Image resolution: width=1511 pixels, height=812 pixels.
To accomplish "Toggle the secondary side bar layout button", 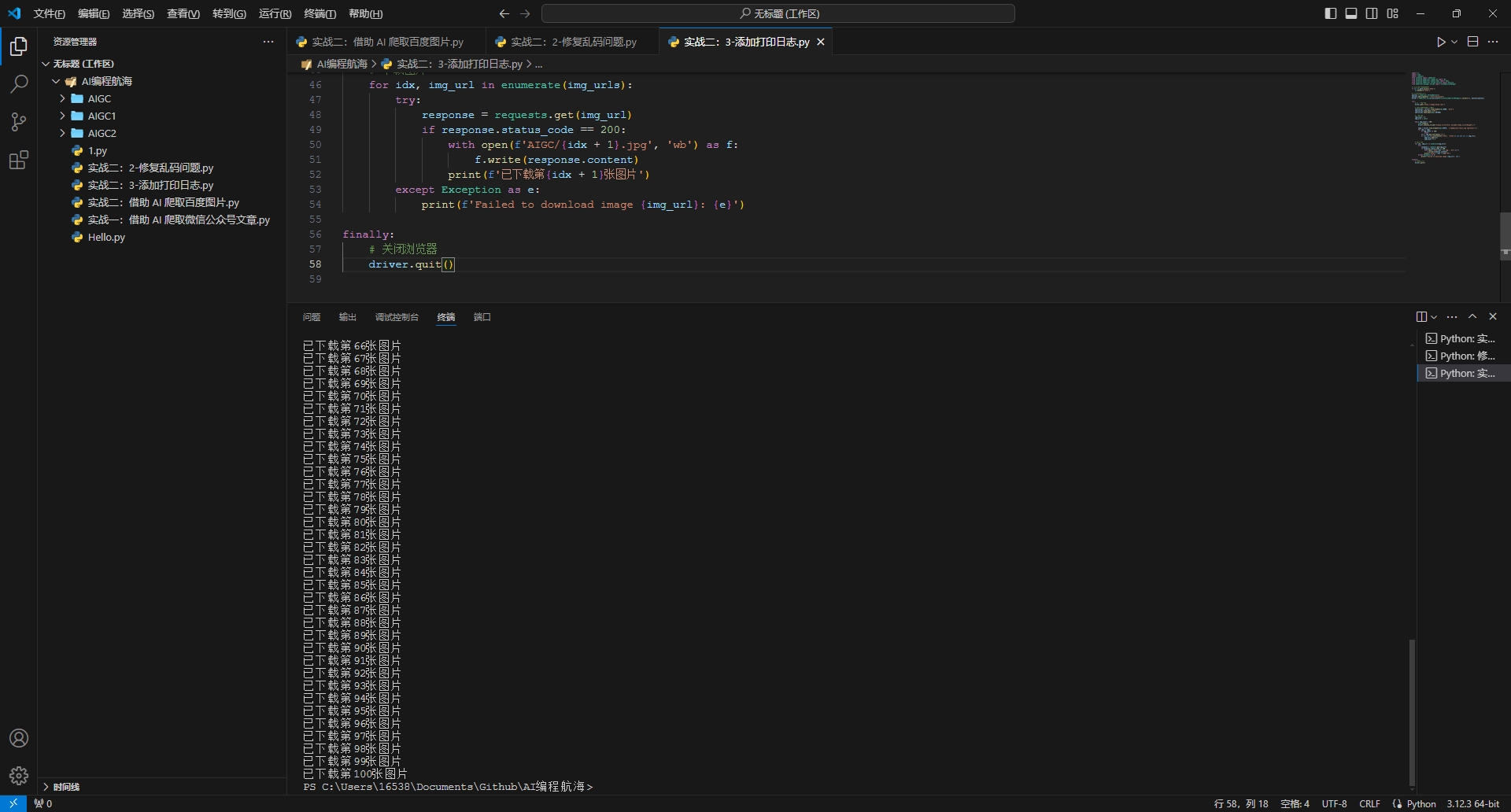I will click(x=1372, y=13).
